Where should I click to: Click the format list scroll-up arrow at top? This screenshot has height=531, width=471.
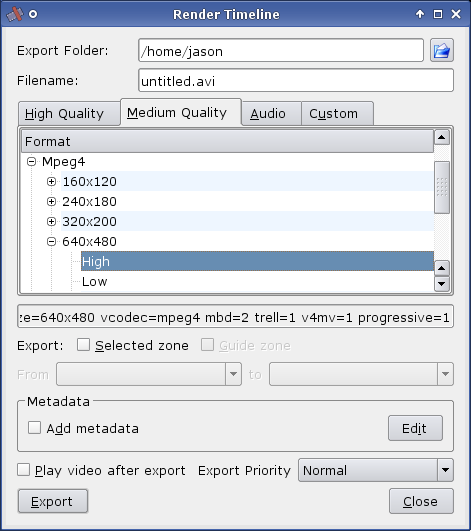pyautogui.click(x=442, y=137)
